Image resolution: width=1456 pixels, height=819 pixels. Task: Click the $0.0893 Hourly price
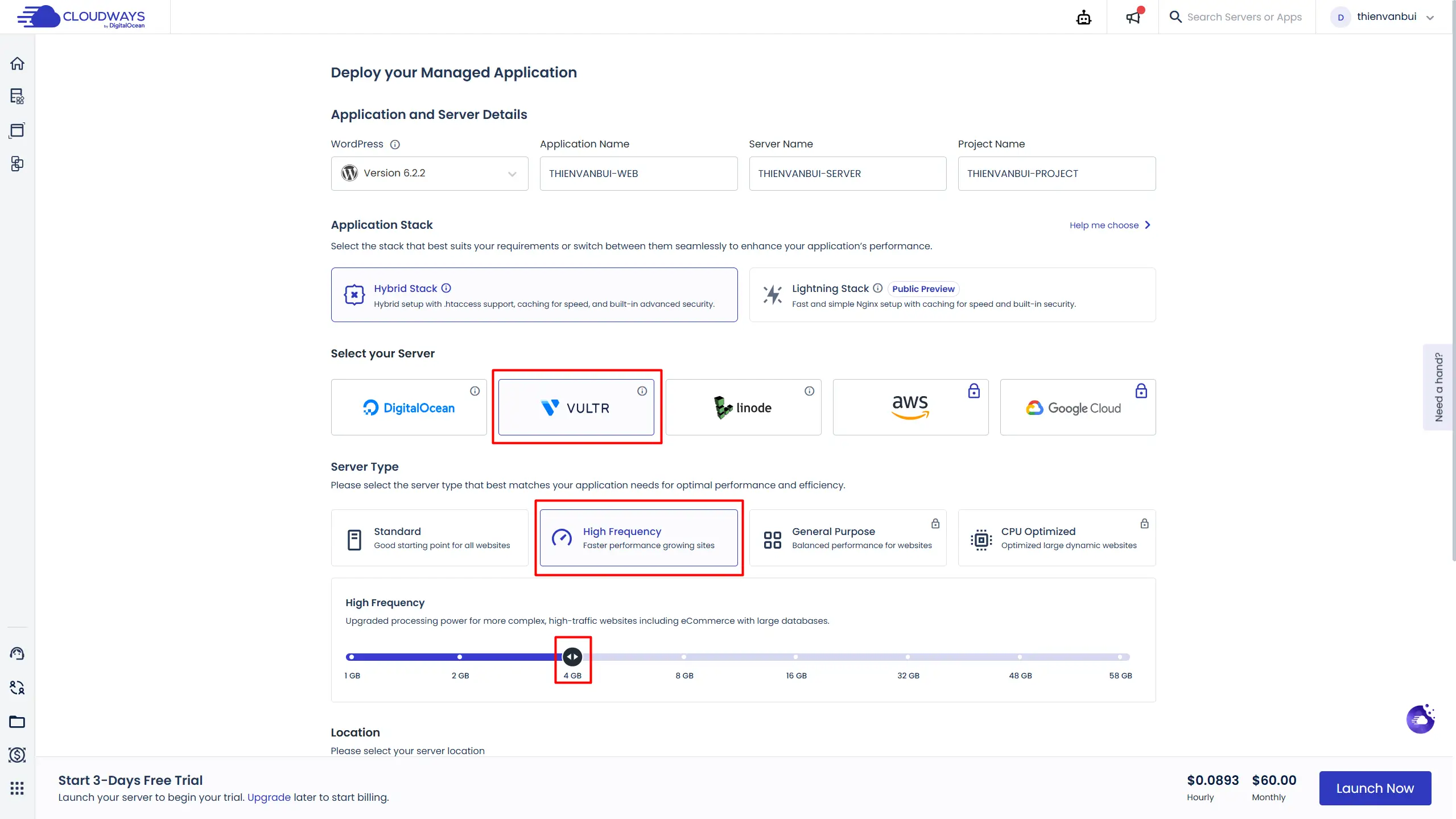(1212, 788)
